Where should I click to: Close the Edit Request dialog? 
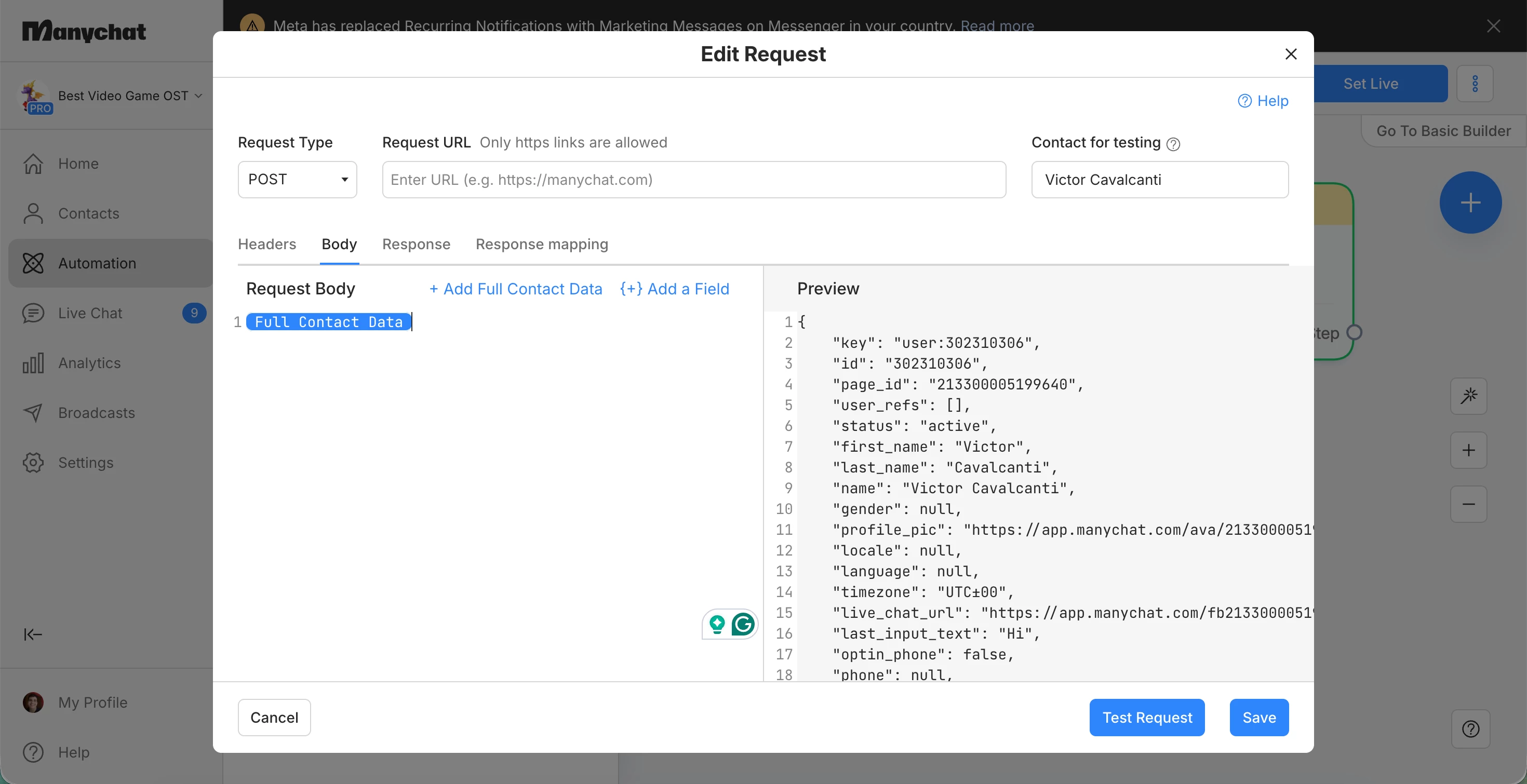click(1291, 54)
